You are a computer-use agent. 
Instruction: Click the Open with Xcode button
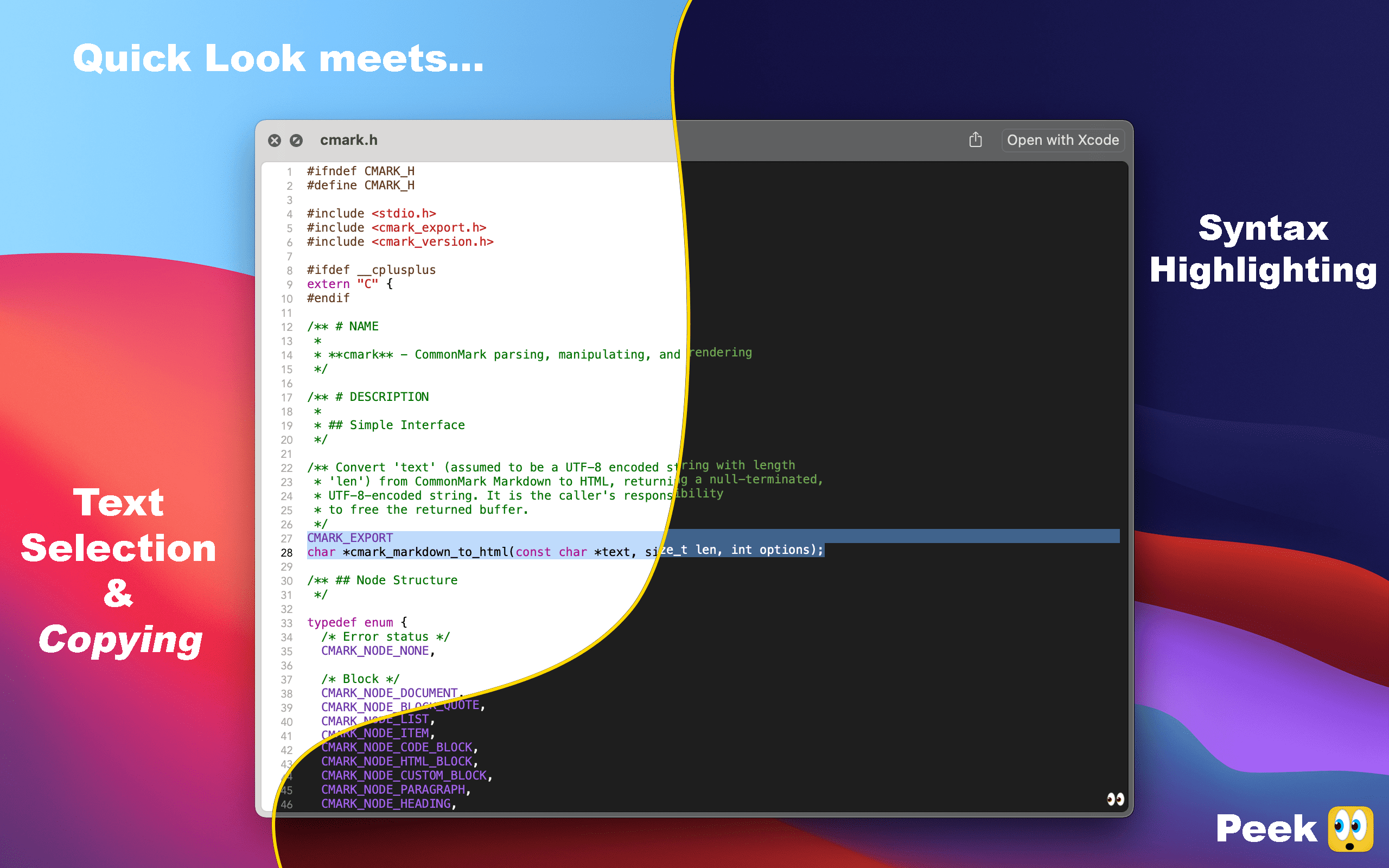[x=1062, y=139]
